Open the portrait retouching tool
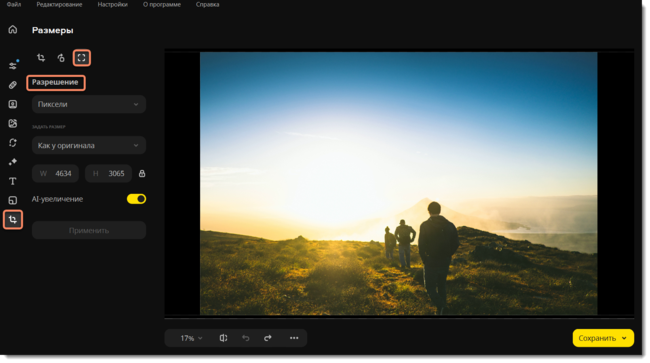The image size is (650, 363). click(x=13, y=104)
